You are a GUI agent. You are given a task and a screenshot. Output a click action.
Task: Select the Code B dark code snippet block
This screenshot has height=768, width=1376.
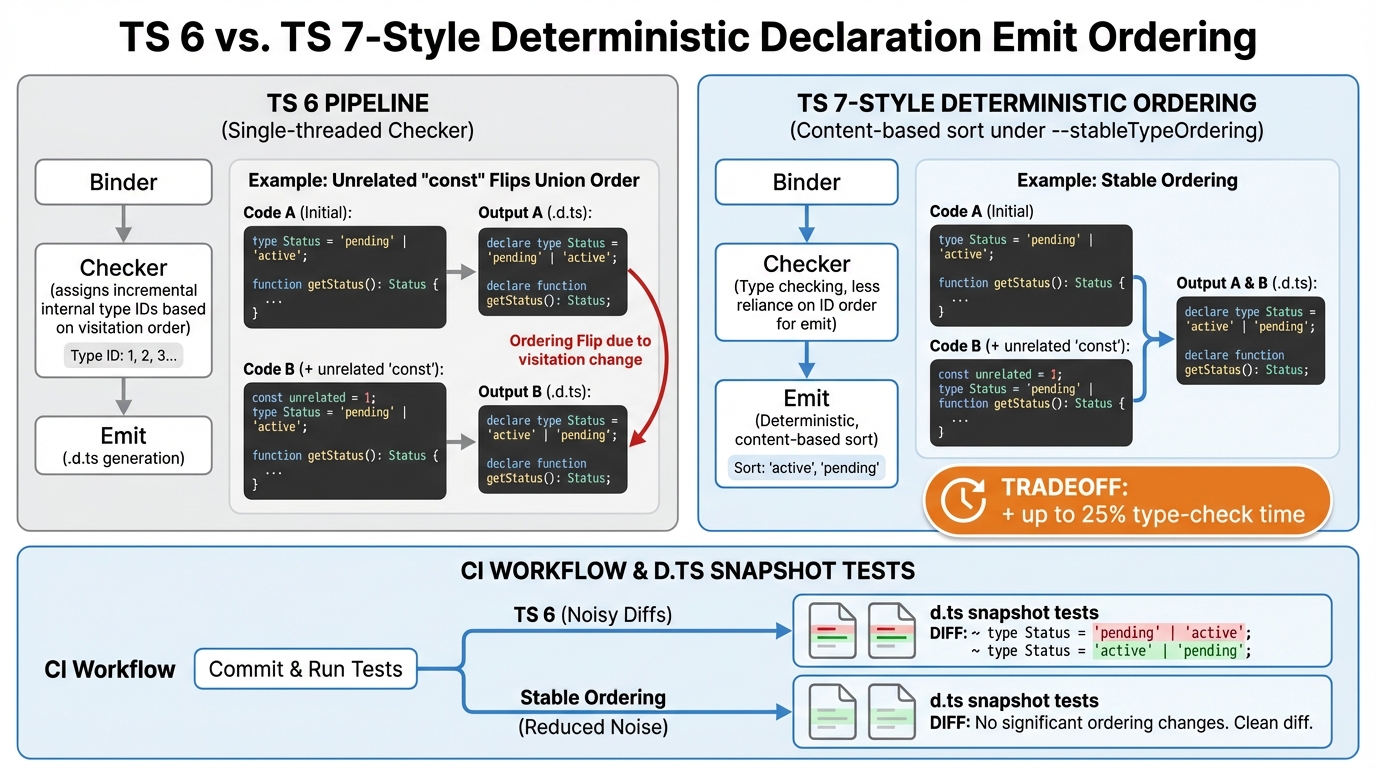point(344,443)
